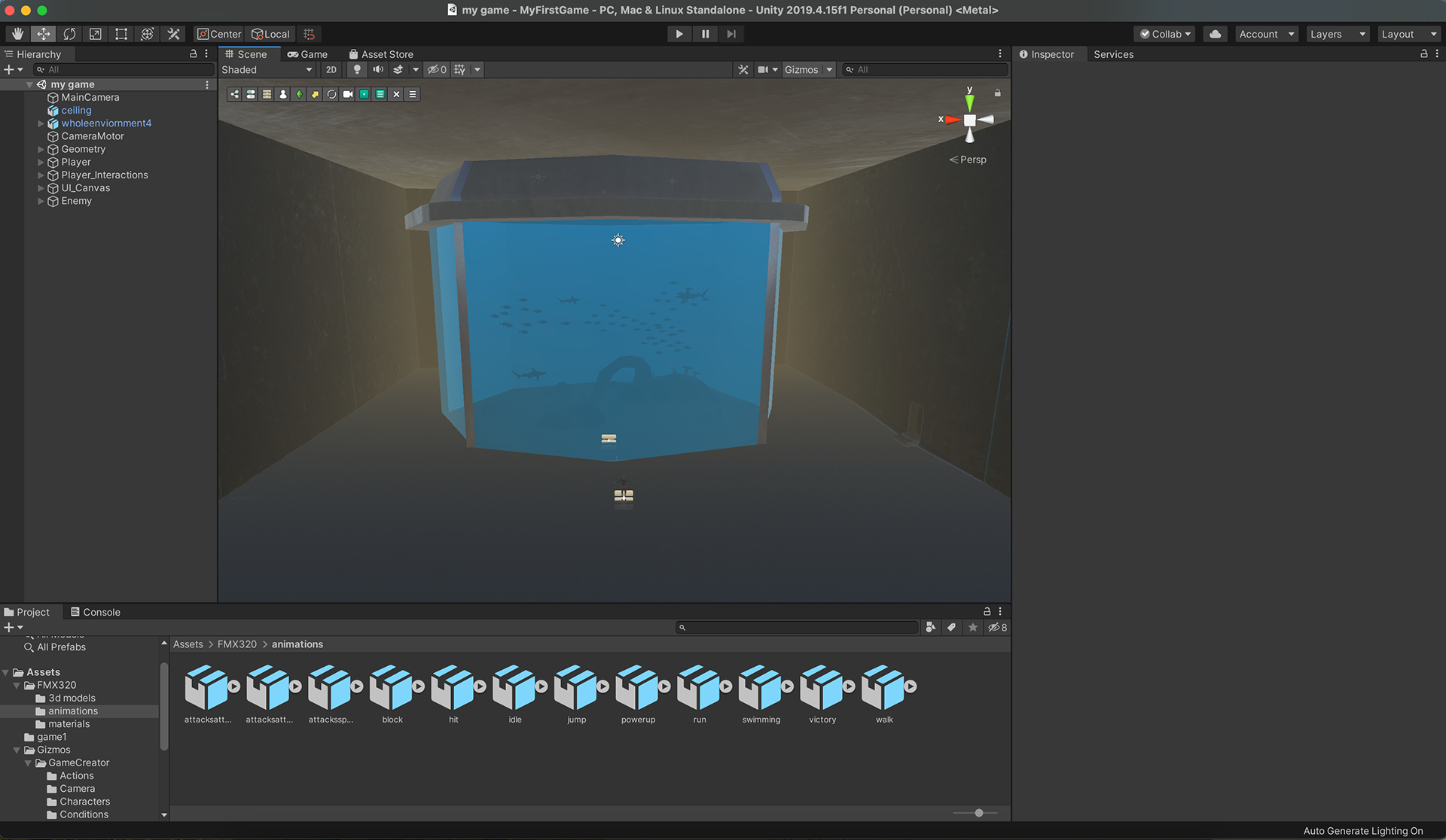Select the CameraMotor object in Hierarchy
This screenshot has width=1446, height=840.
click(92, 136)
